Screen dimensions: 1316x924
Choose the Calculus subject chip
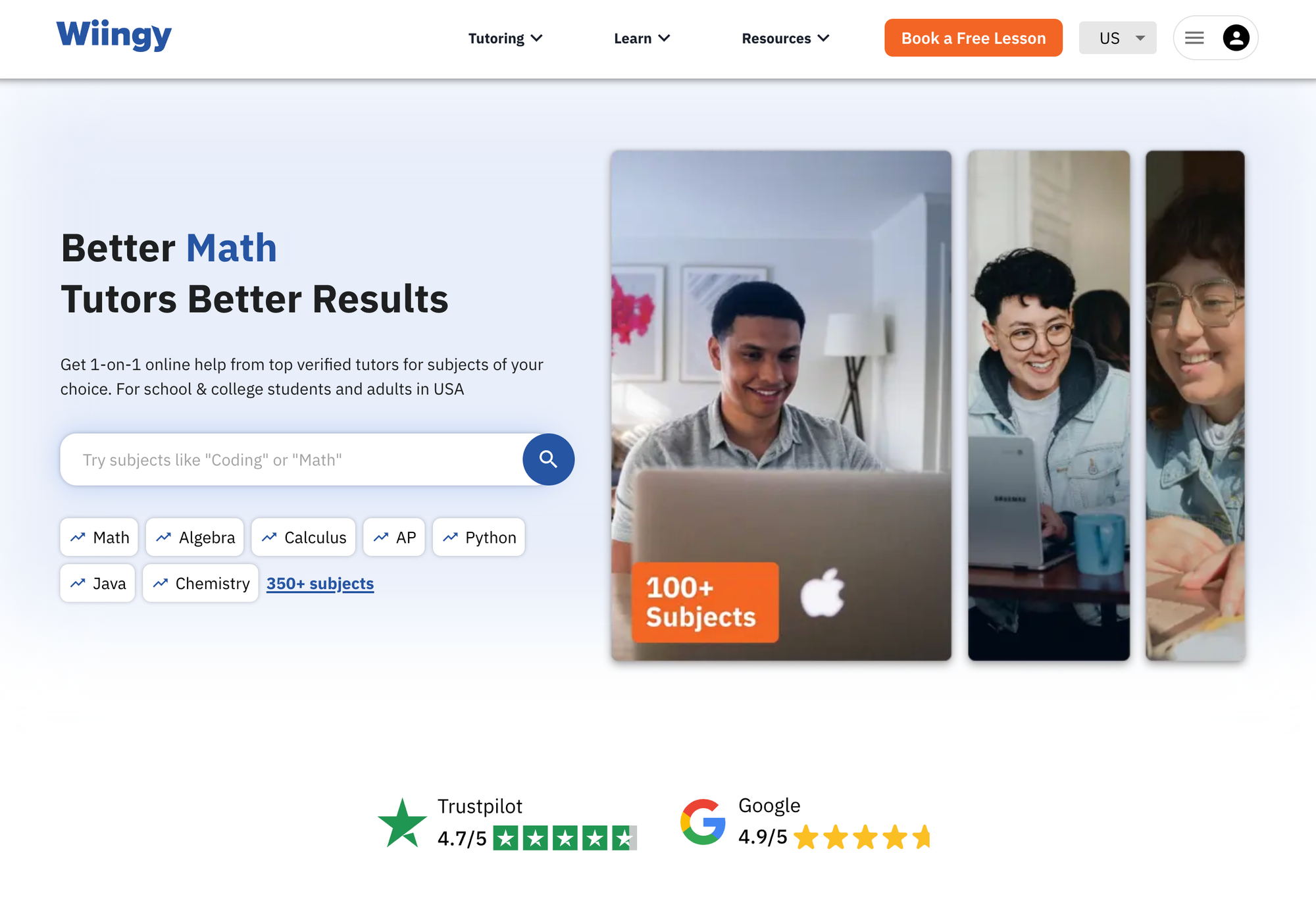pos(303,537)
